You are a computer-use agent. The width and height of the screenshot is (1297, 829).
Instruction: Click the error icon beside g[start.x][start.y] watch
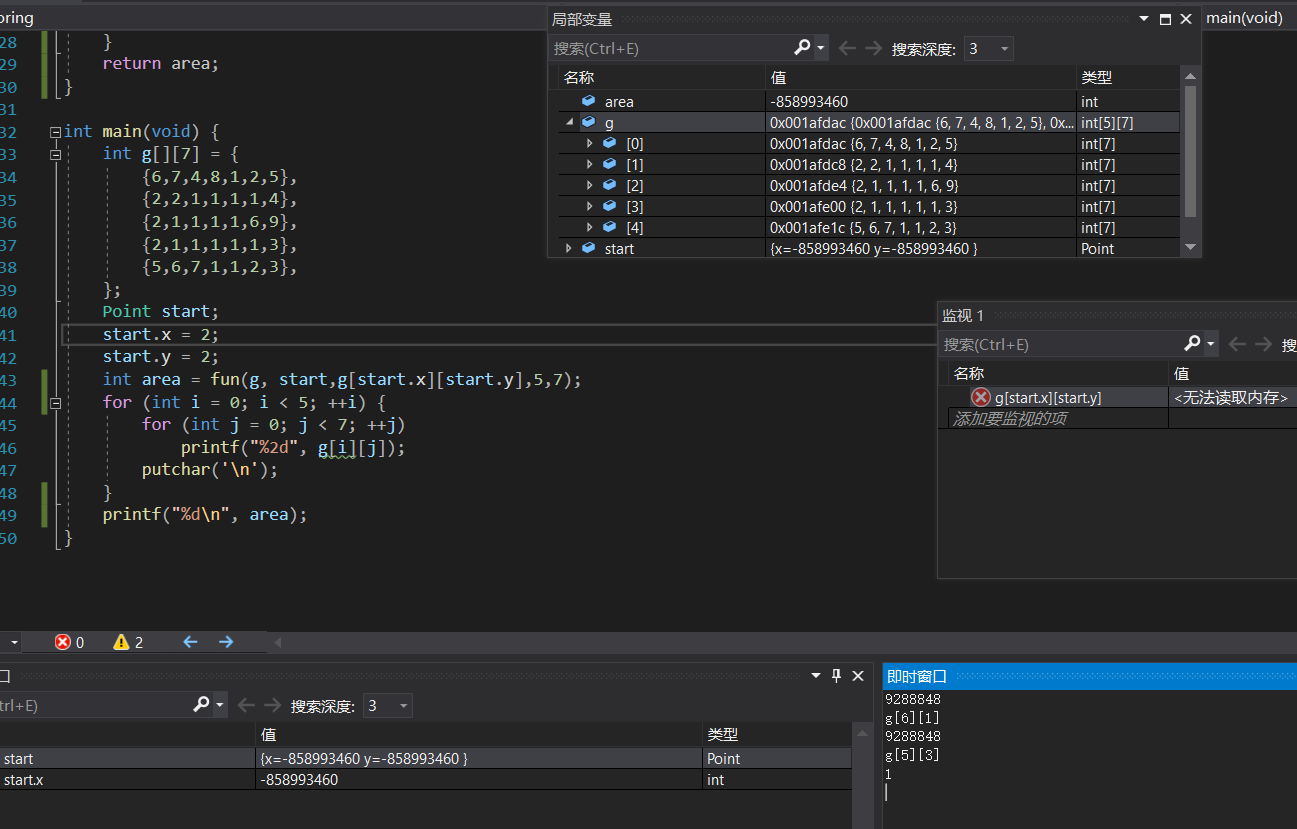[980, 397]
